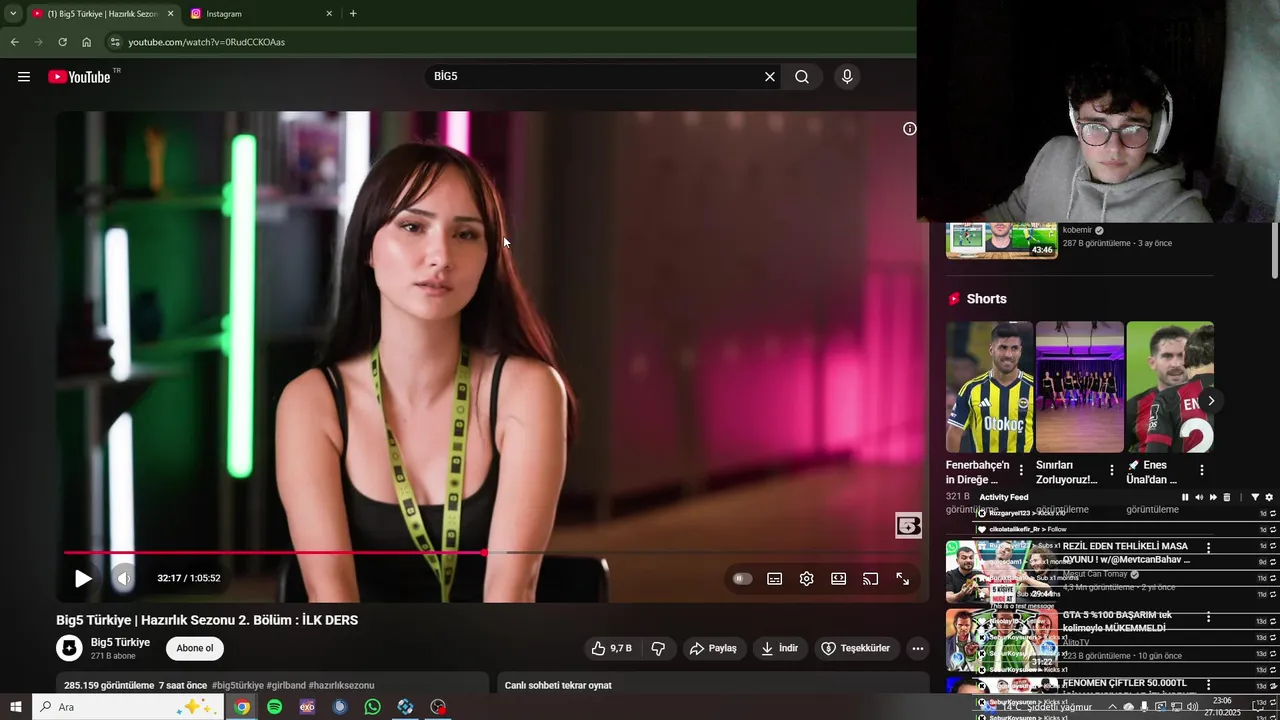
Task: Clear the BİG5 search text
Action: pyautogui.click(x=770, y=77)
